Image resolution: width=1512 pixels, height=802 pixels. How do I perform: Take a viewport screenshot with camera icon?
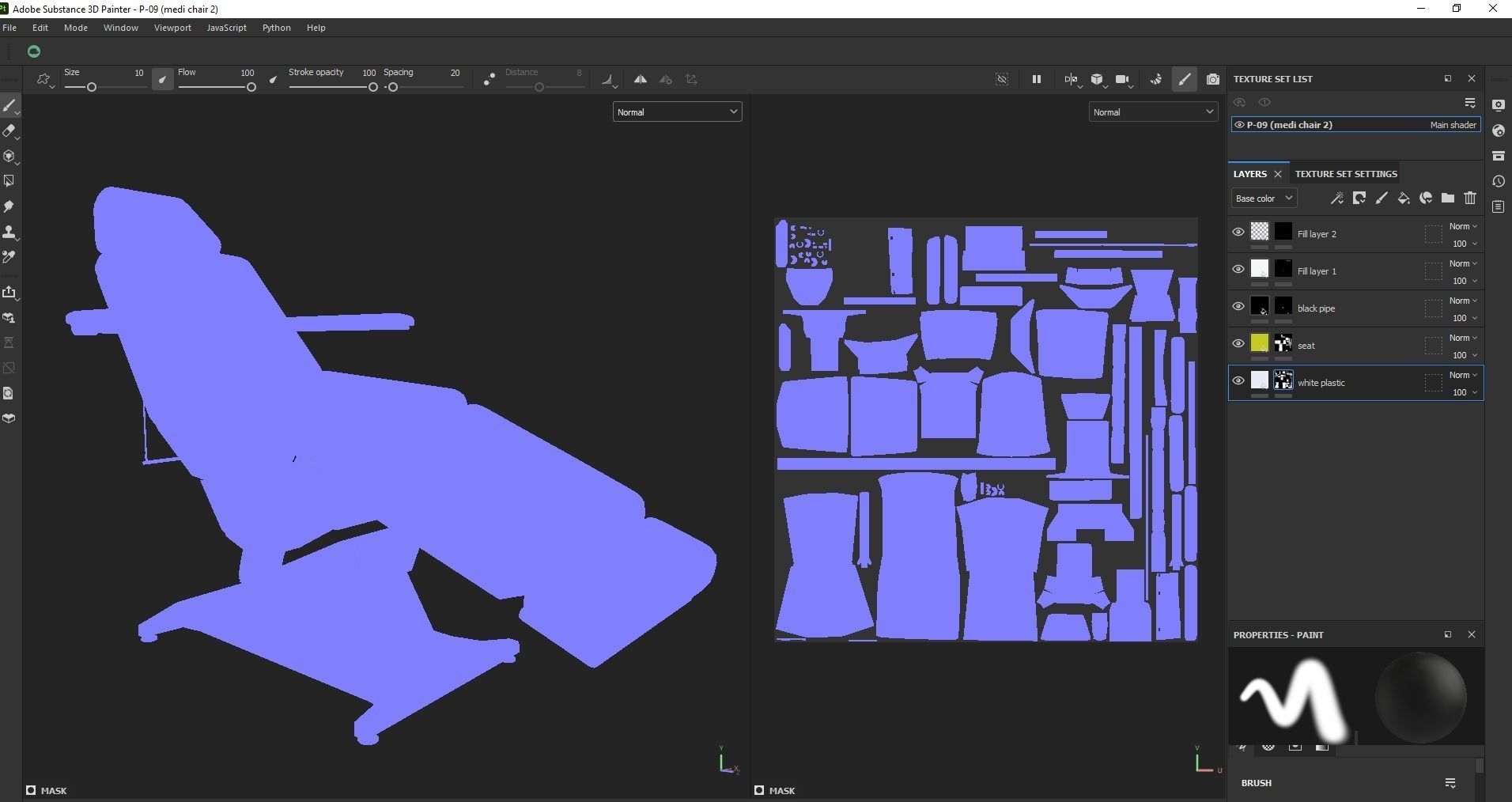[1213, 79]
